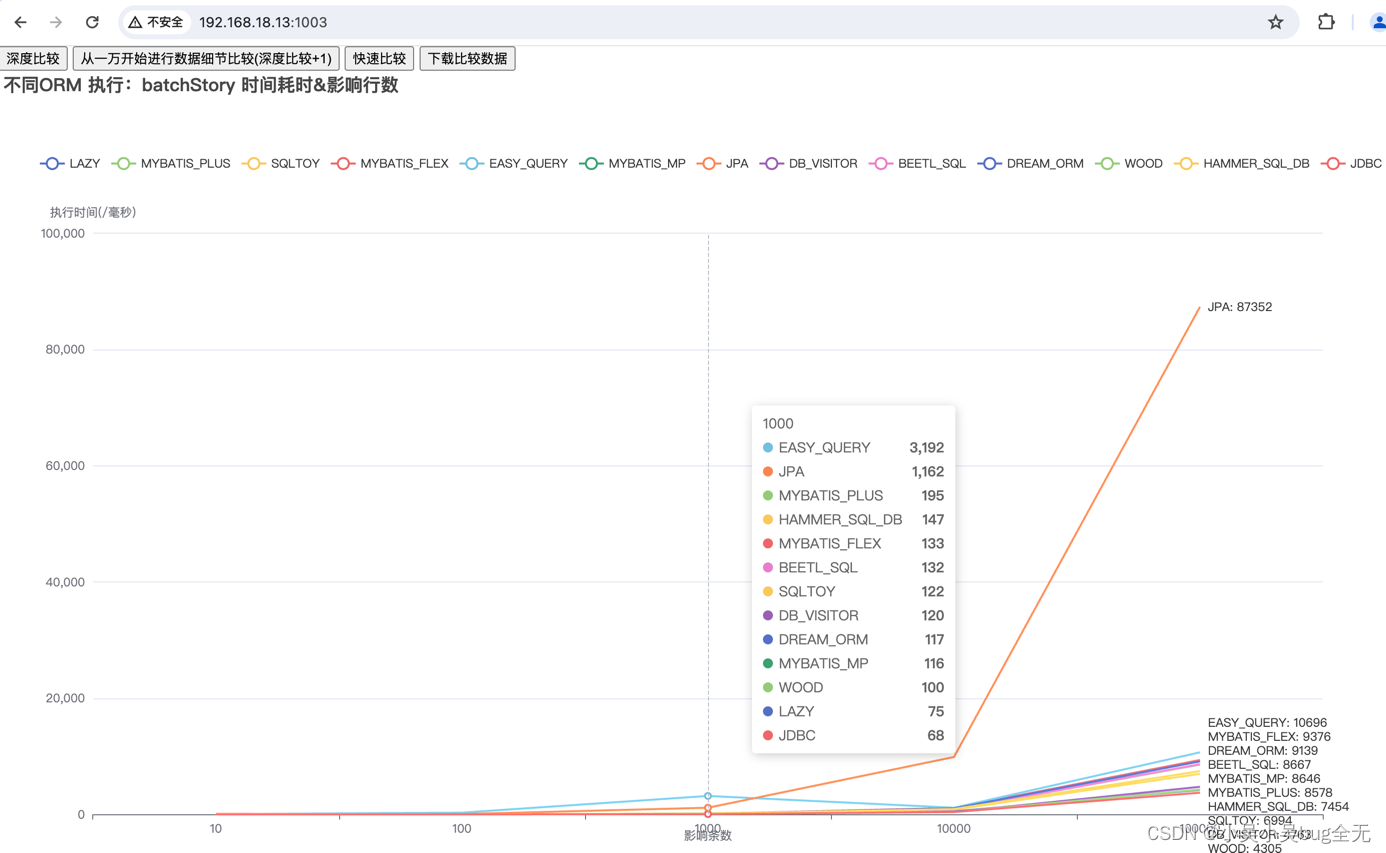
Task: Click the HAMMER_SQL_DB: 7454 end label
Action: point(1278,806)
